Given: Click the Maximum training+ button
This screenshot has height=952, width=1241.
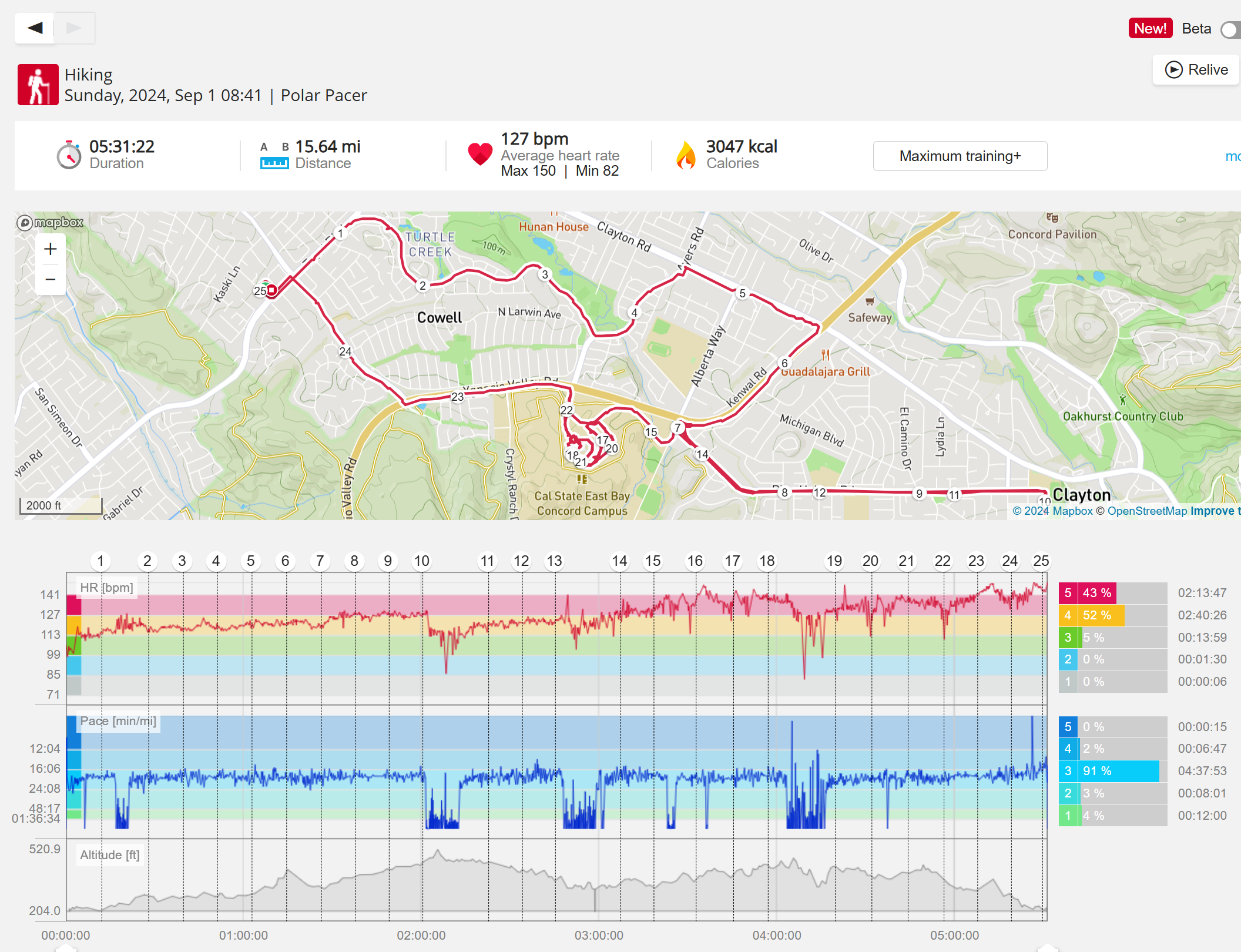Looking at the screenshot, I should 960,156.
